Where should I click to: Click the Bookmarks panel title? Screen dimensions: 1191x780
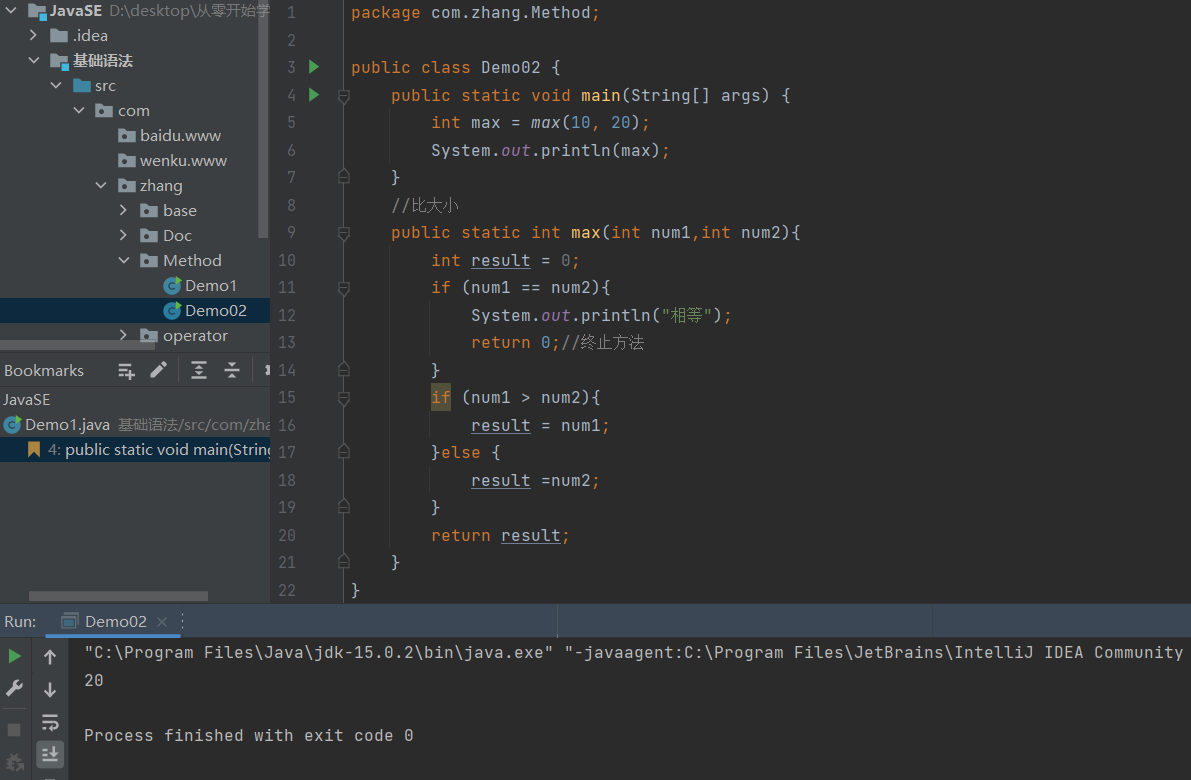coord(44,371)
